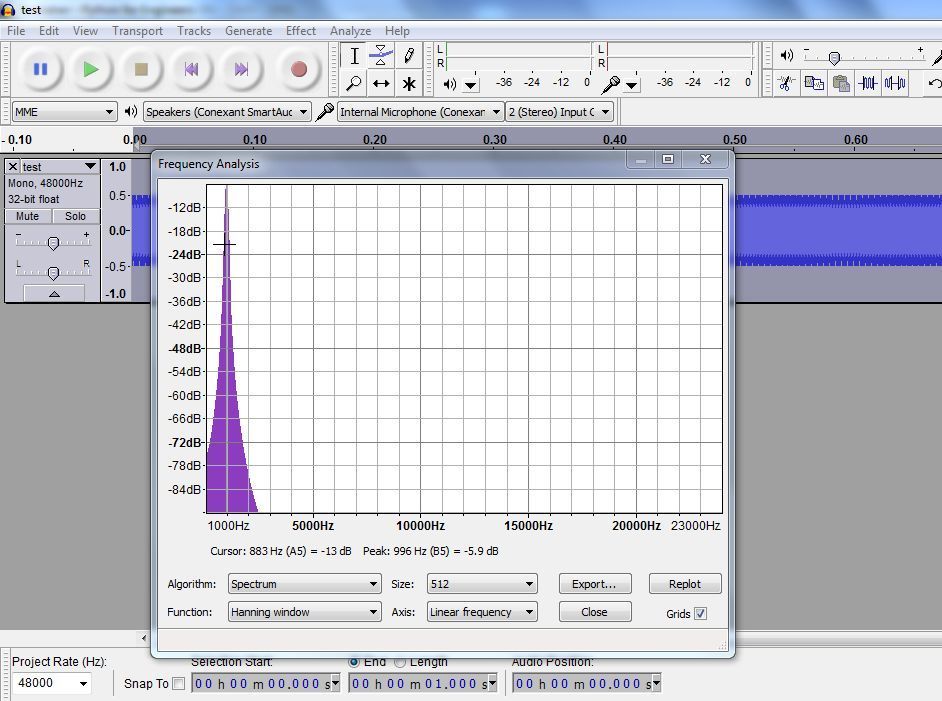
Task: Click the Copy icon in edit toolbar
Action: point(813,83)
